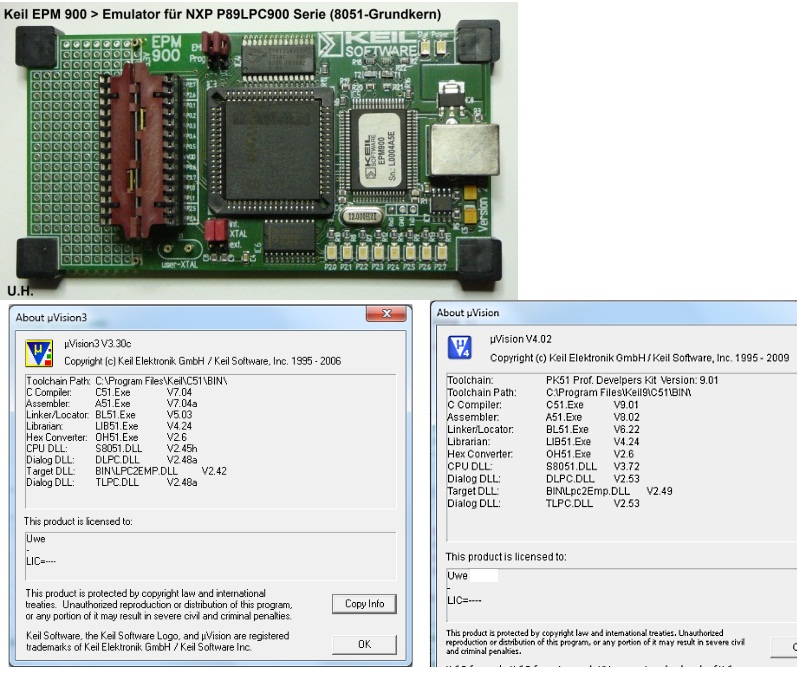Close the About µVision3 dialog
This screenshot has width=797, height=674.
[x=388, y=314]
